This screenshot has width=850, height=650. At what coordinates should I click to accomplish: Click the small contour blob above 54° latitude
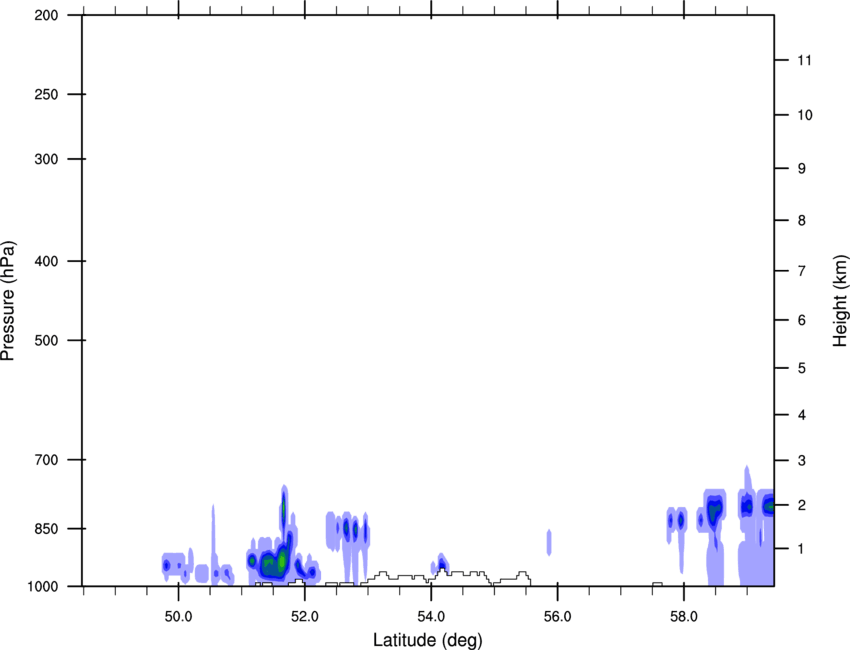click(441, 564)
